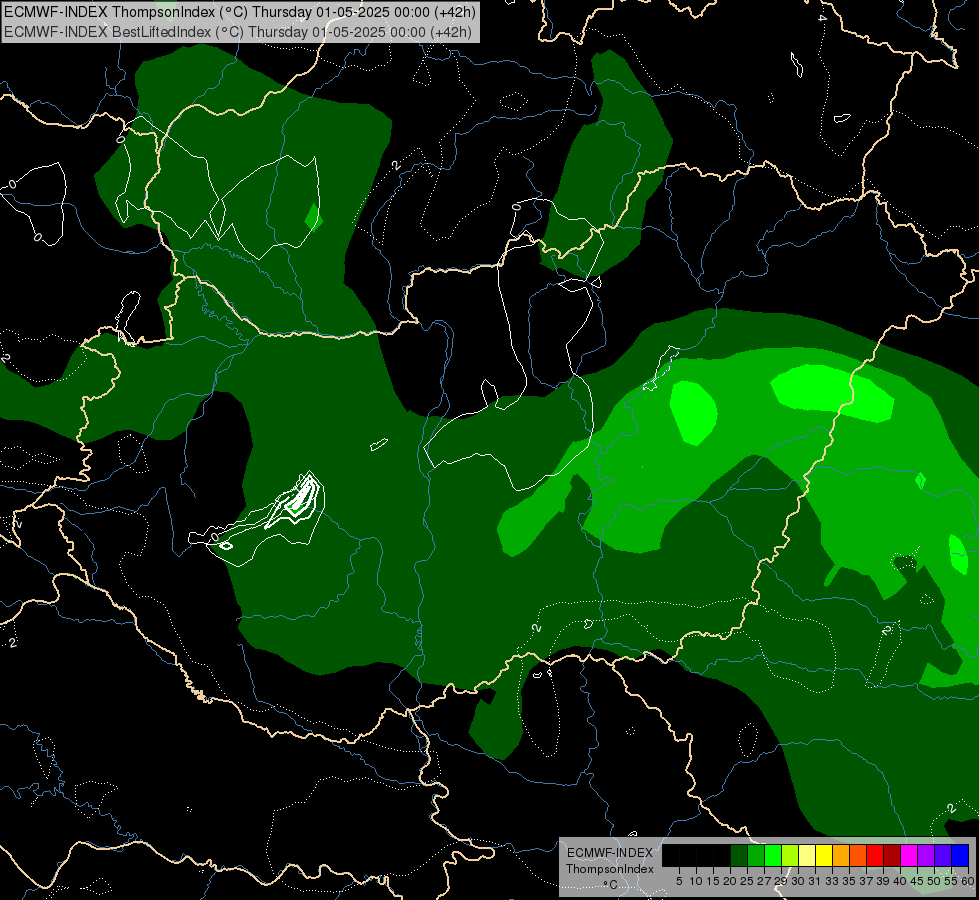Pick the lime 29–30 legend swatch
Screen dimensions: 979x900
pyautogui.click(x=790, y=855)
